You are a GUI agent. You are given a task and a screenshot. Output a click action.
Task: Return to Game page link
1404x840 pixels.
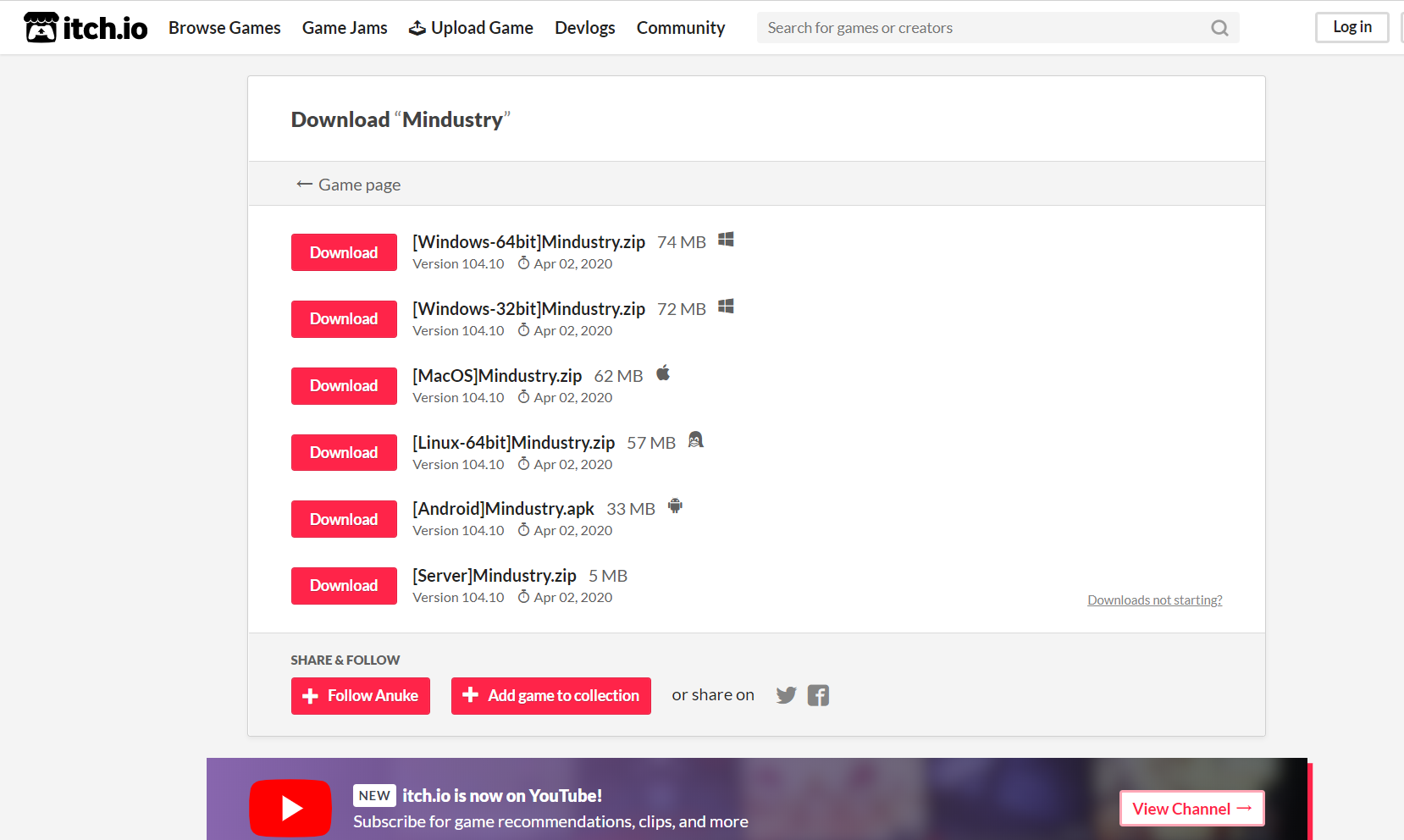[x=348, y=185]
